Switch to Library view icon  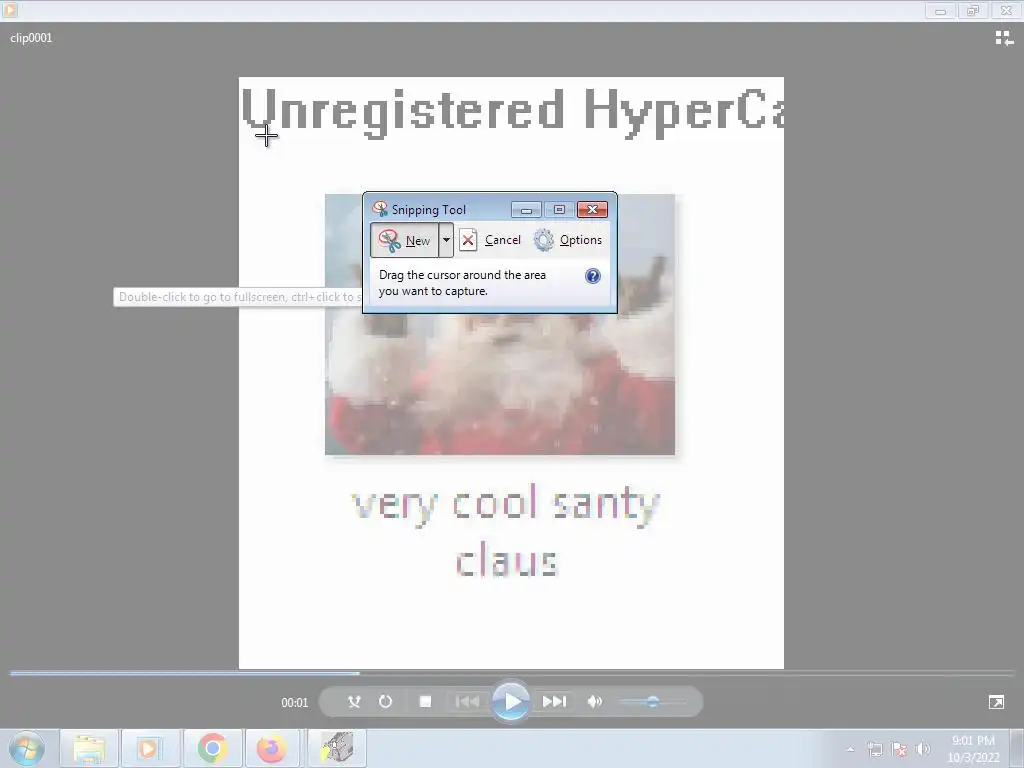click(1004, 39)
